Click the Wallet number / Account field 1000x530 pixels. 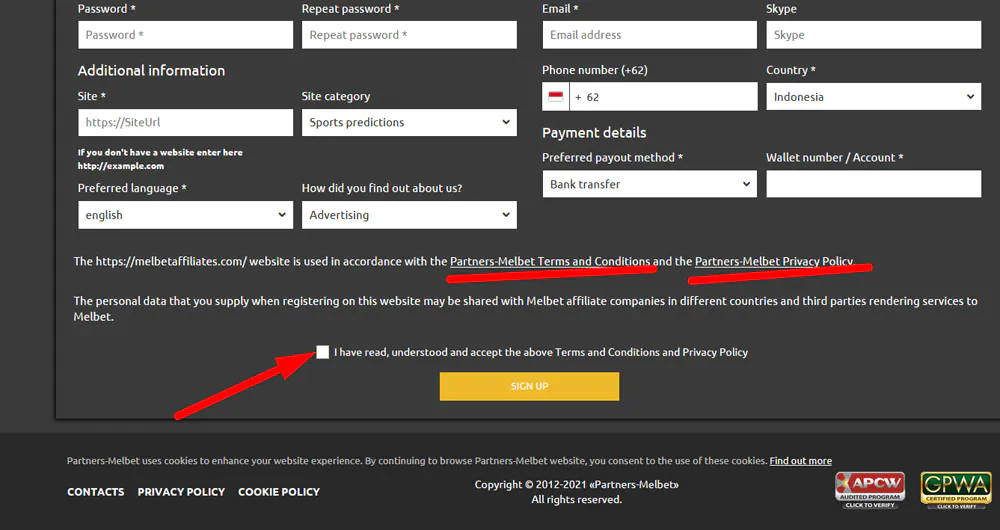[x=874, y=184]
